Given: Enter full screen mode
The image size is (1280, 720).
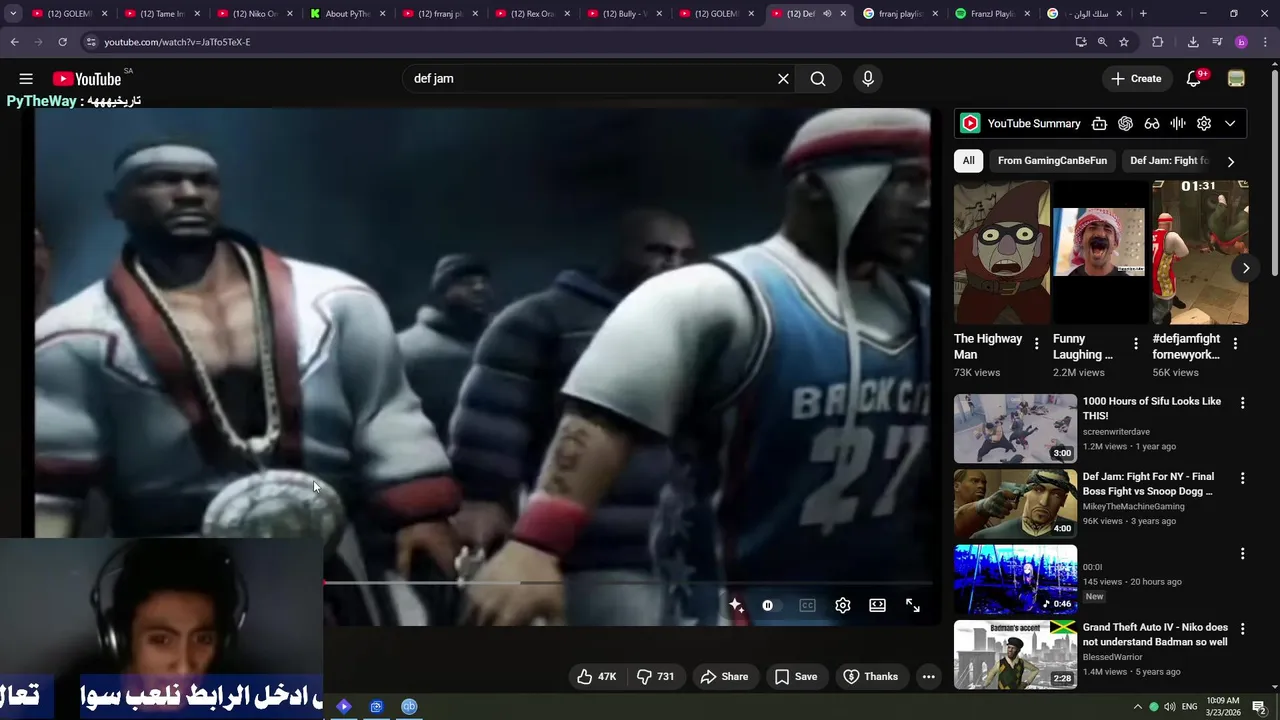Looking at the screenshot, I should [x=912, y=605].
